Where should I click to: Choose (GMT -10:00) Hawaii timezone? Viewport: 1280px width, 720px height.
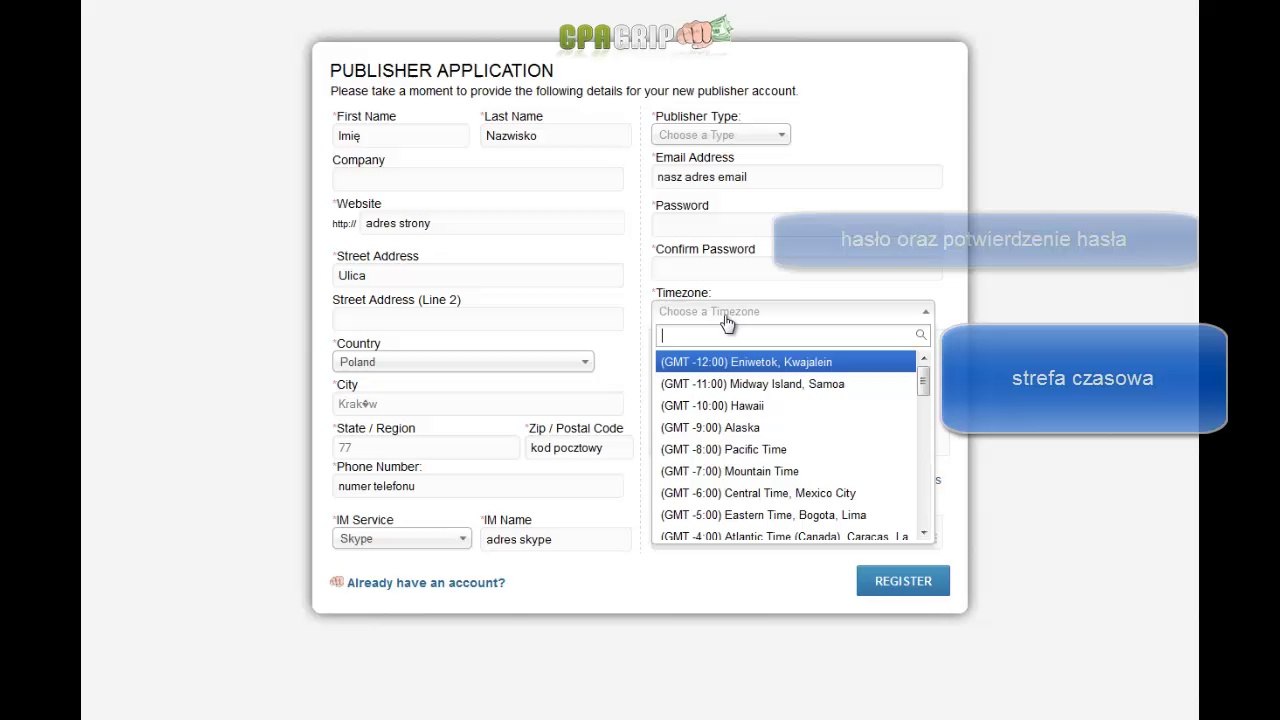[x=785, y=406]
